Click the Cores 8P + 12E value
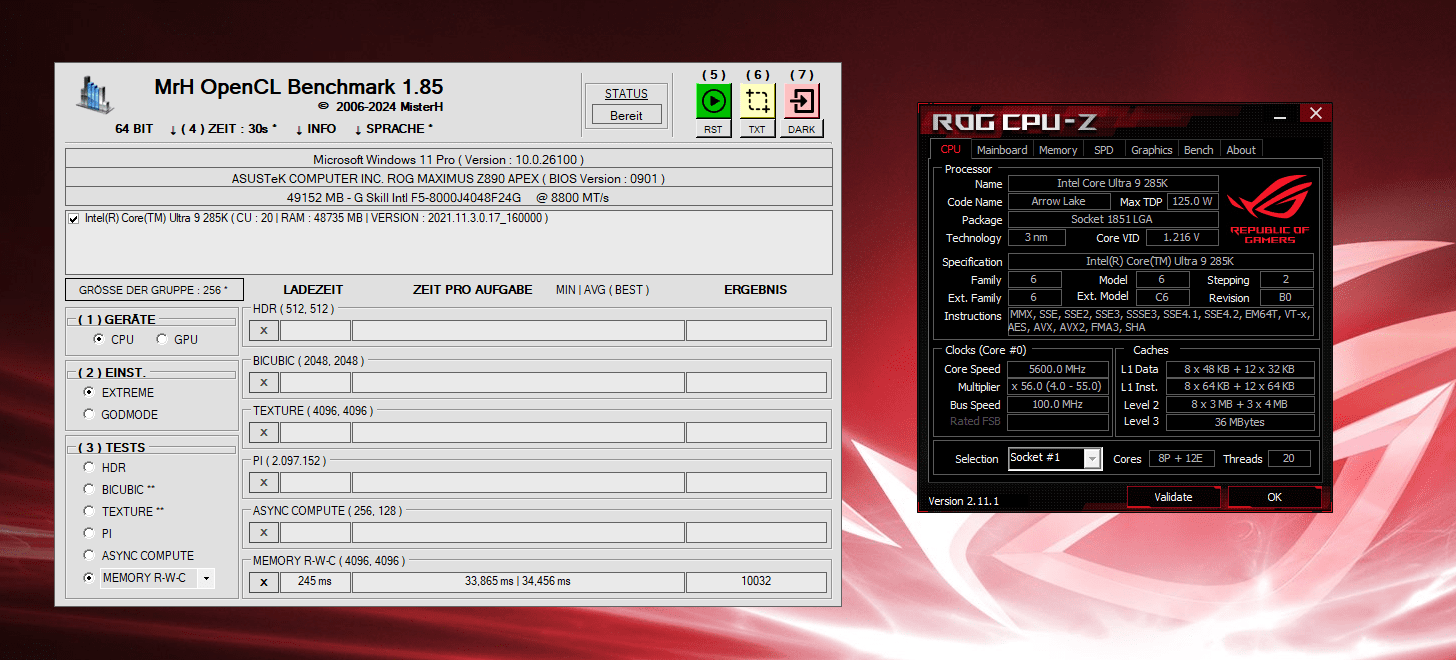 tap(1180, 458)
